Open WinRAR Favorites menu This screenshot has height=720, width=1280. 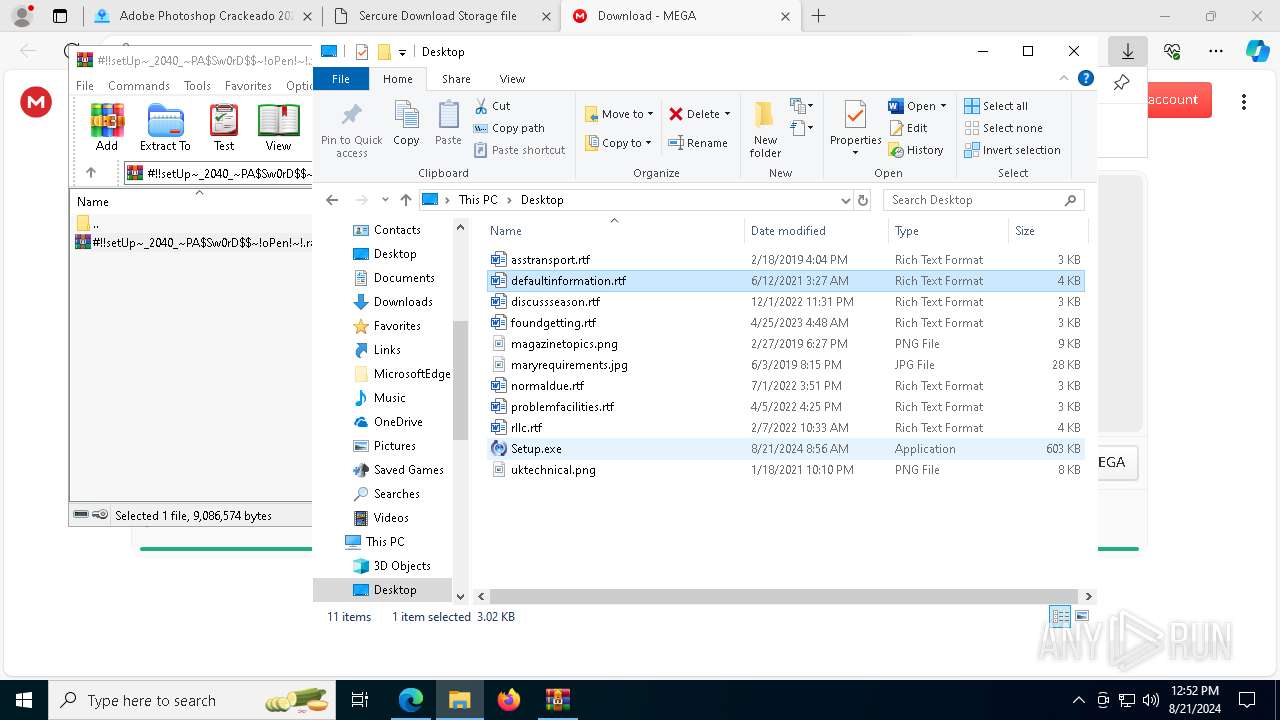(x=248, y=86)
